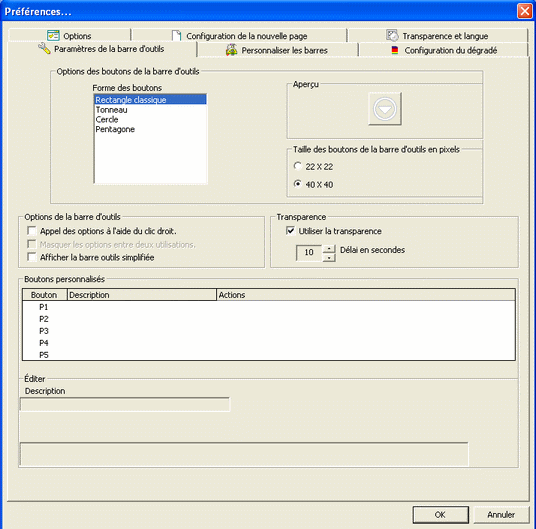Click the colored gradient icon on dégradé tab
The width and height of the screenshot is (536, 529).
(x=395, y=50)
